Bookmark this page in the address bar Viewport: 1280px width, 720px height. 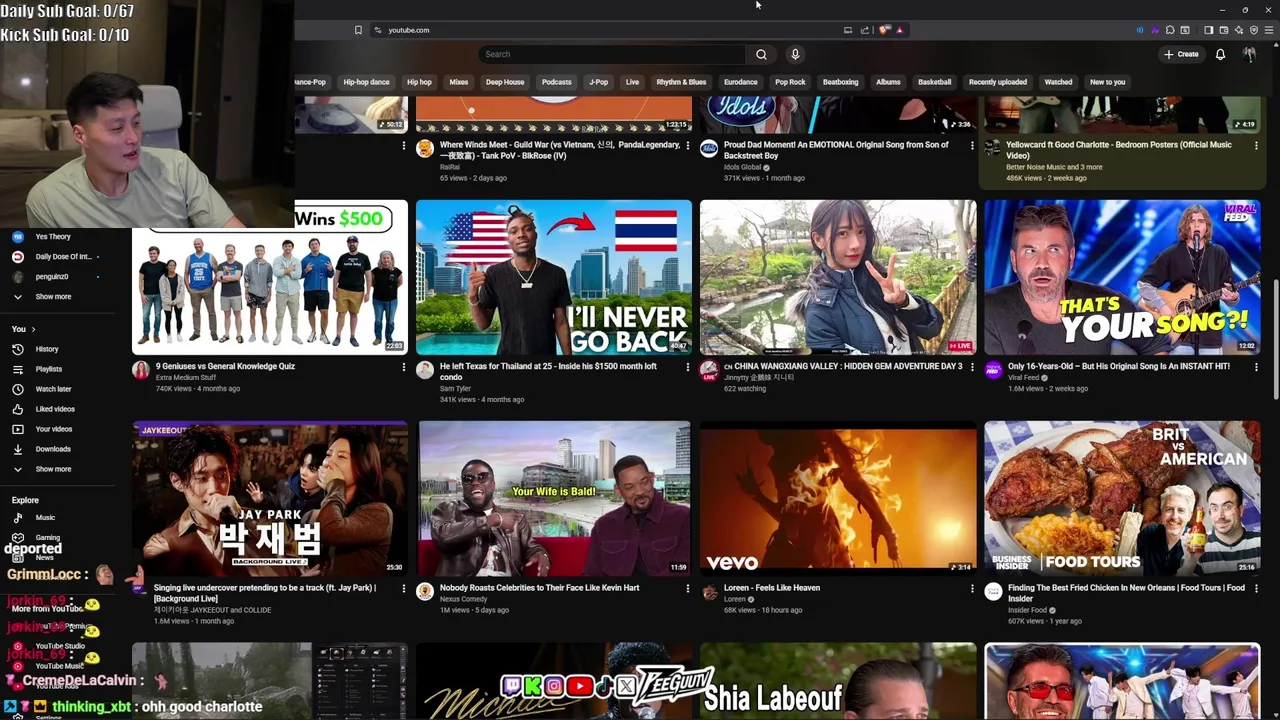point(358,30)
